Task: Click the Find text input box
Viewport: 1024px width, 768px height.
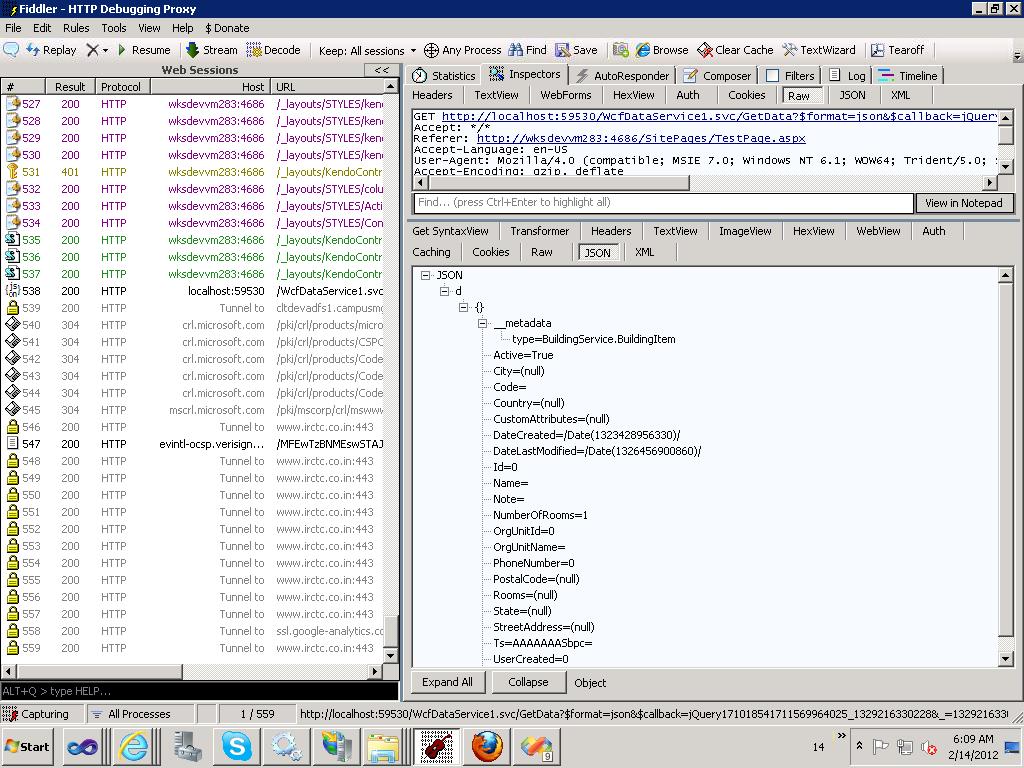Action: point(664,203)
